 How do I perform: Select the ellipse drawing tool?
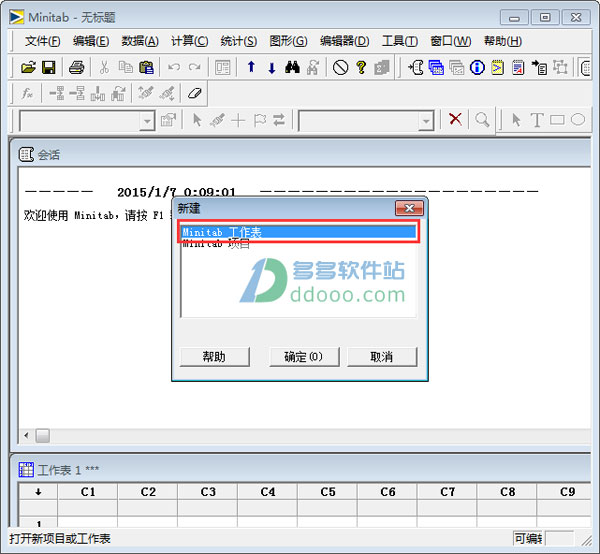(x=578, y=119)
